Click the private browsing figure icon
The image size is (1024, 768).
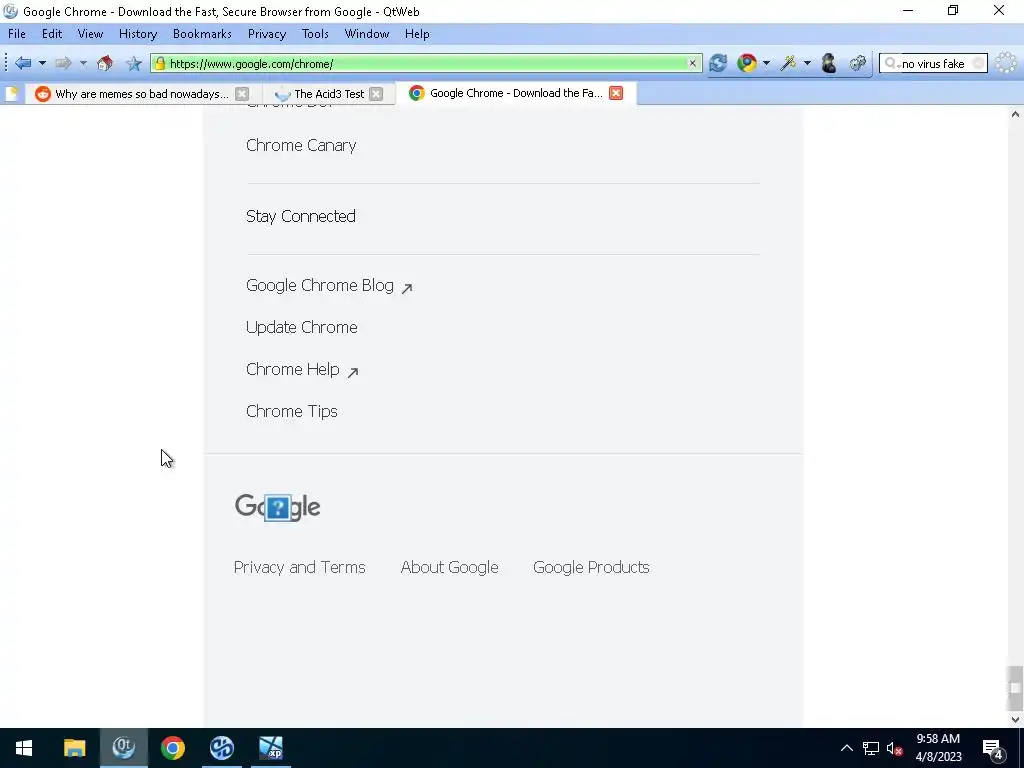click(x=829, y=63)
